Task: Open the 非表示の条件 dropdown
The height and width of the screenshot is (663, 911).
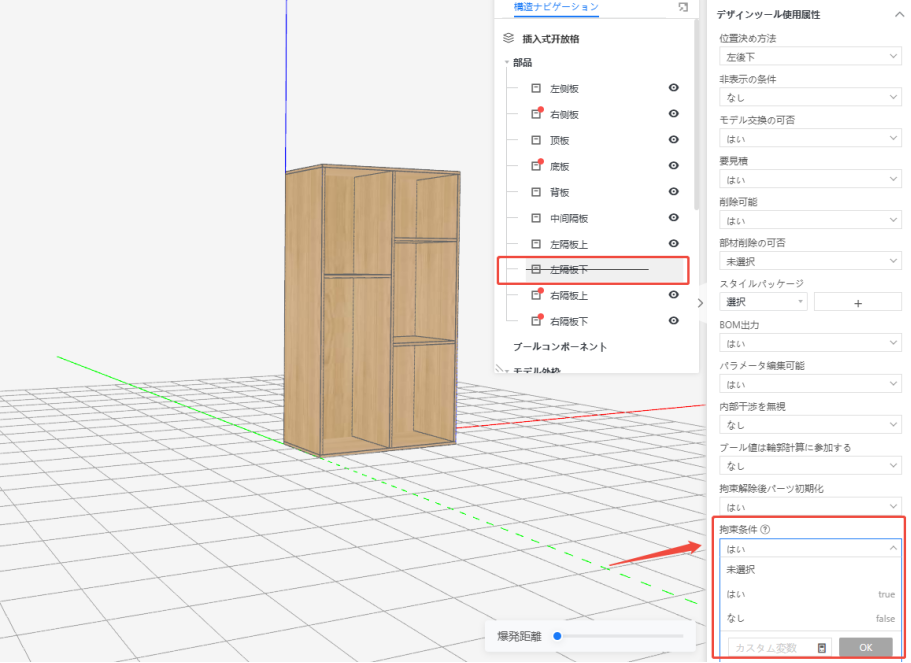Action: 810,98
